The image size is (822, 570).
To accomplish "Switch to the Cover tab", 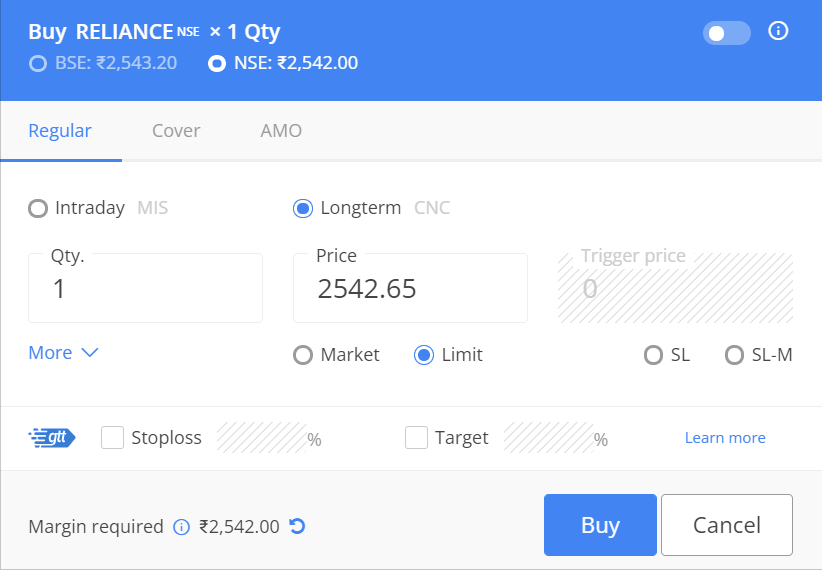I will click(x=176, y=131).
